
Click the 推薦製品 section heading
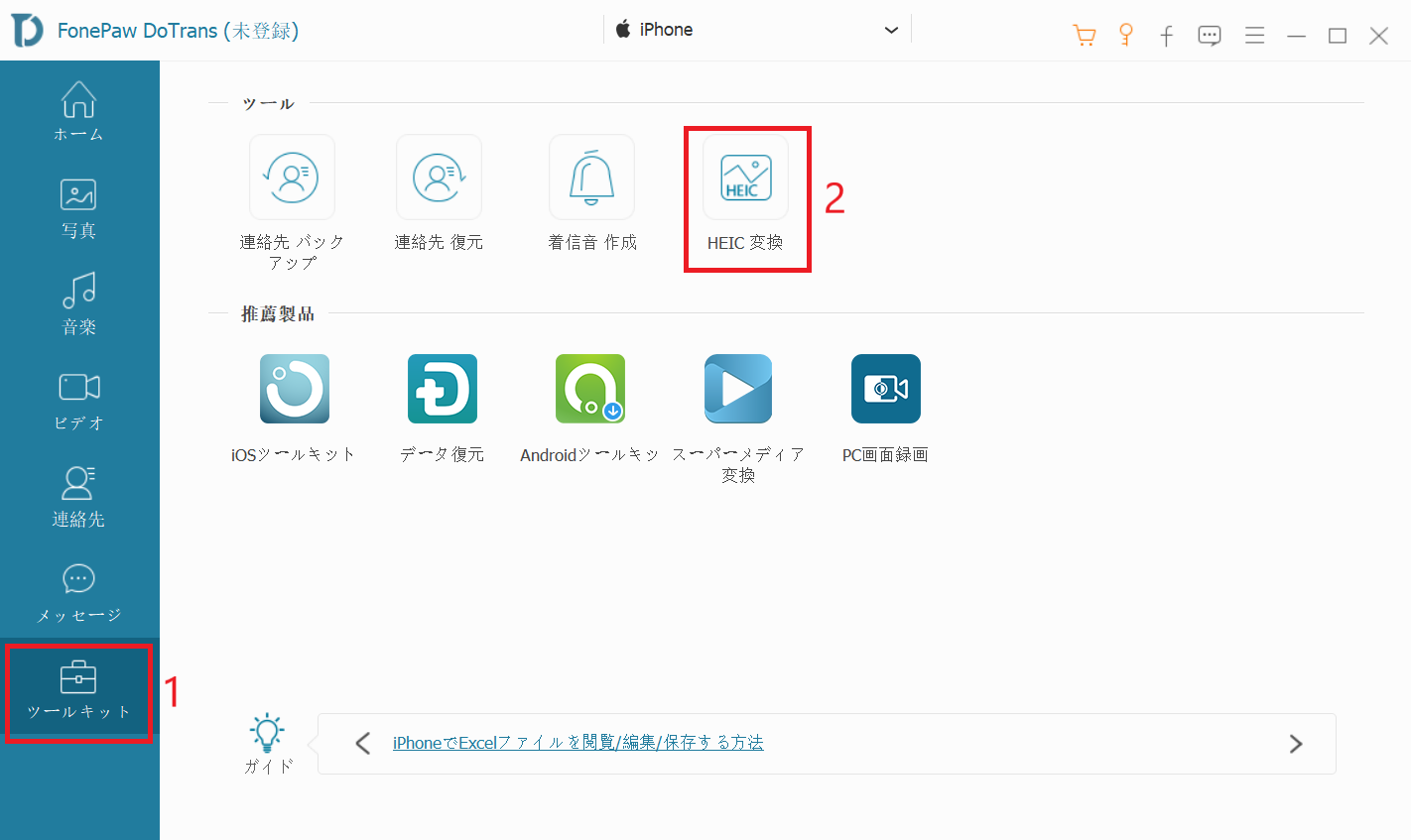[x=278, y=313]
